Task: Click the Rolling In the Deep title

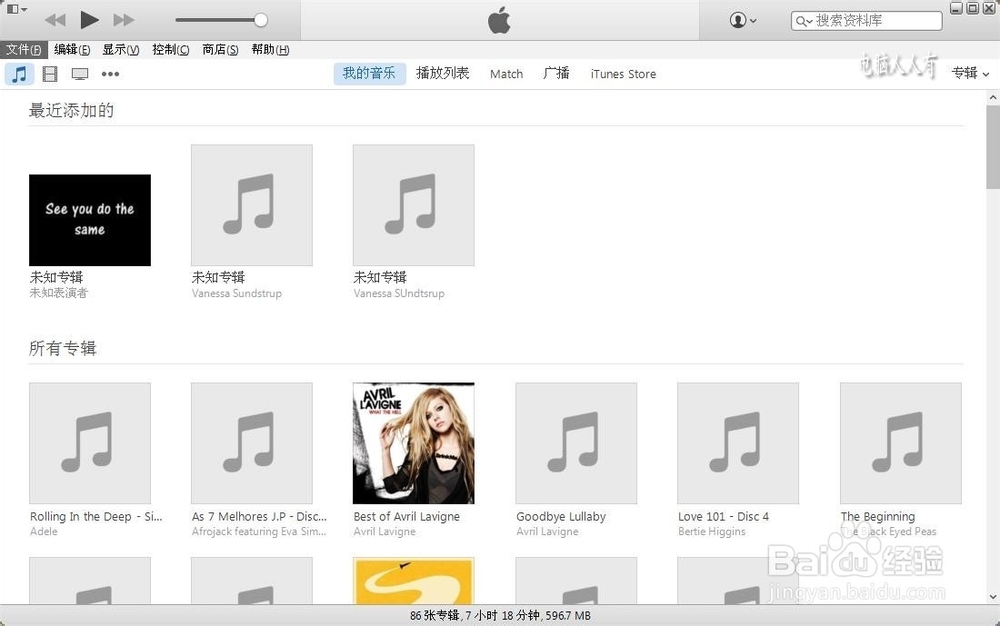Action: point(96,516)
